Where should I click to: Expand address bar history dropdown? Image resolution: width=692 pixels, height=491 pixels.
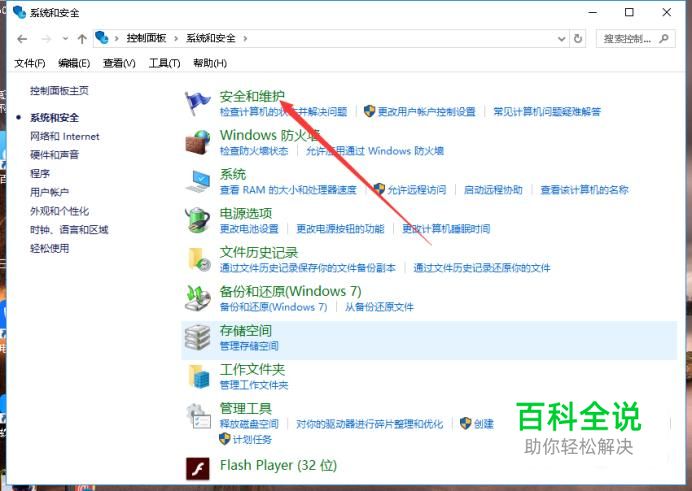[561, 39]
